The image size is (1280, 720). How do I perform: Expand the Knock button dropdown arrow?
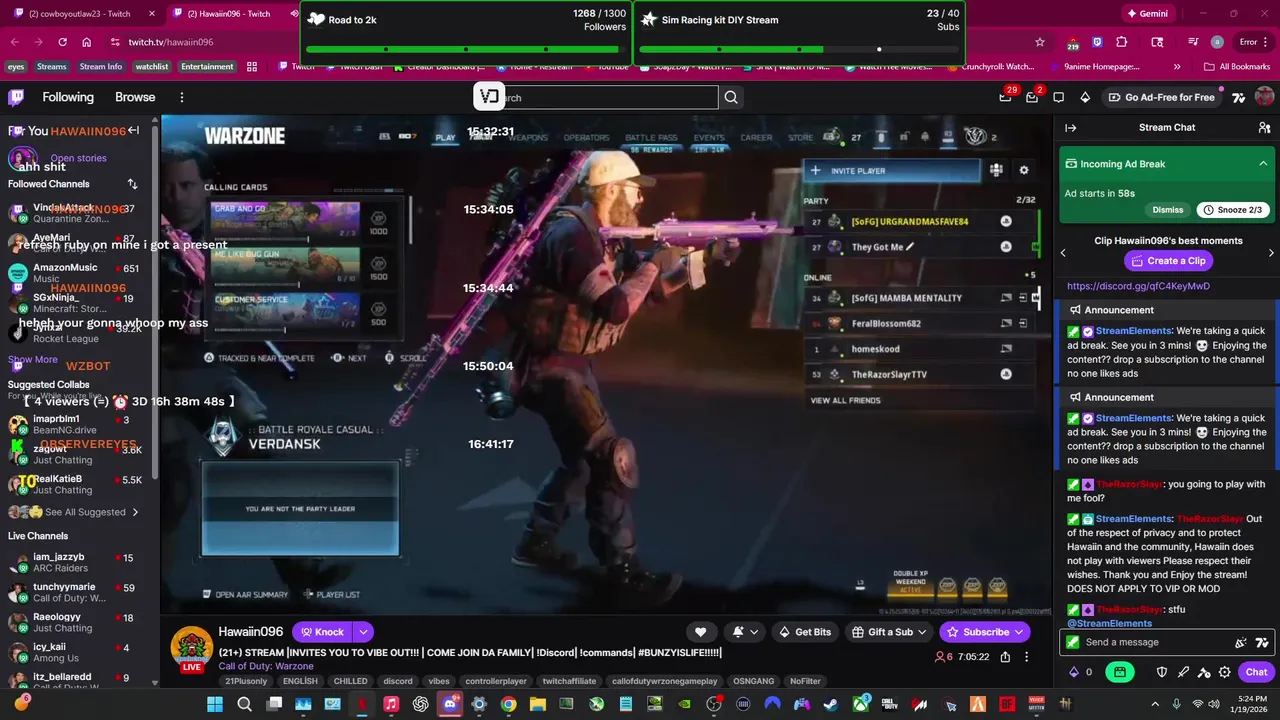pos(363,632)
